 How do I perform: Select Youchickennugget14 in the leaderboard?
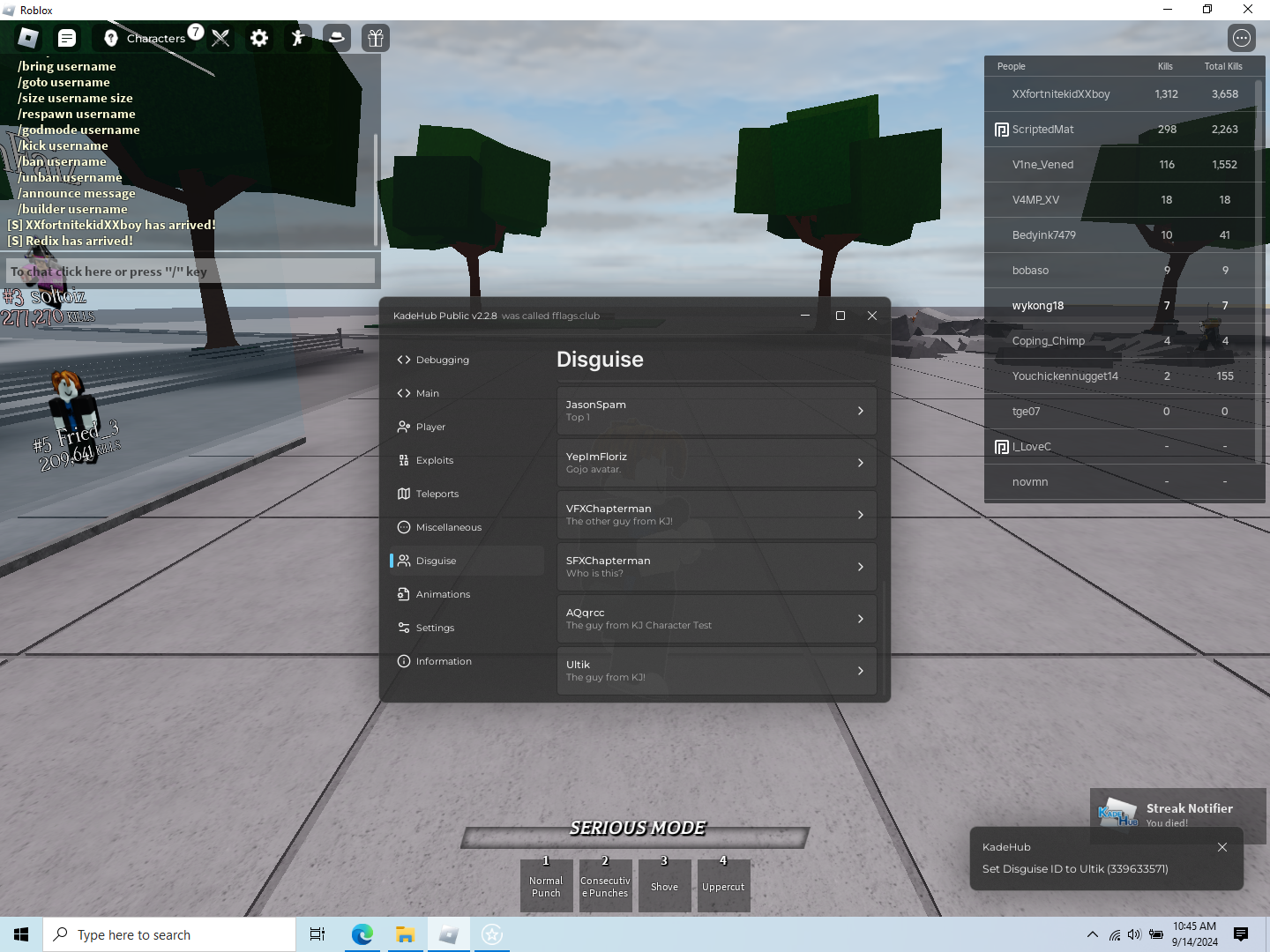[1124, 376]
